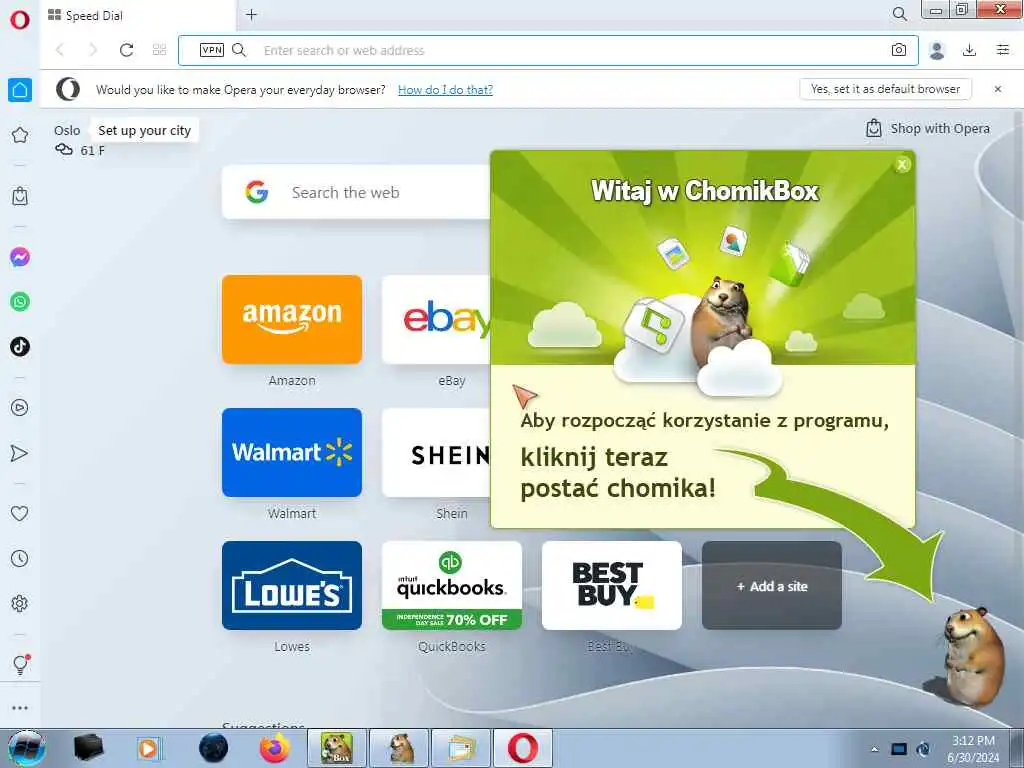Go forward with the forward arrow
This screenshot has width=1024, height=768.
coord(93,50)
